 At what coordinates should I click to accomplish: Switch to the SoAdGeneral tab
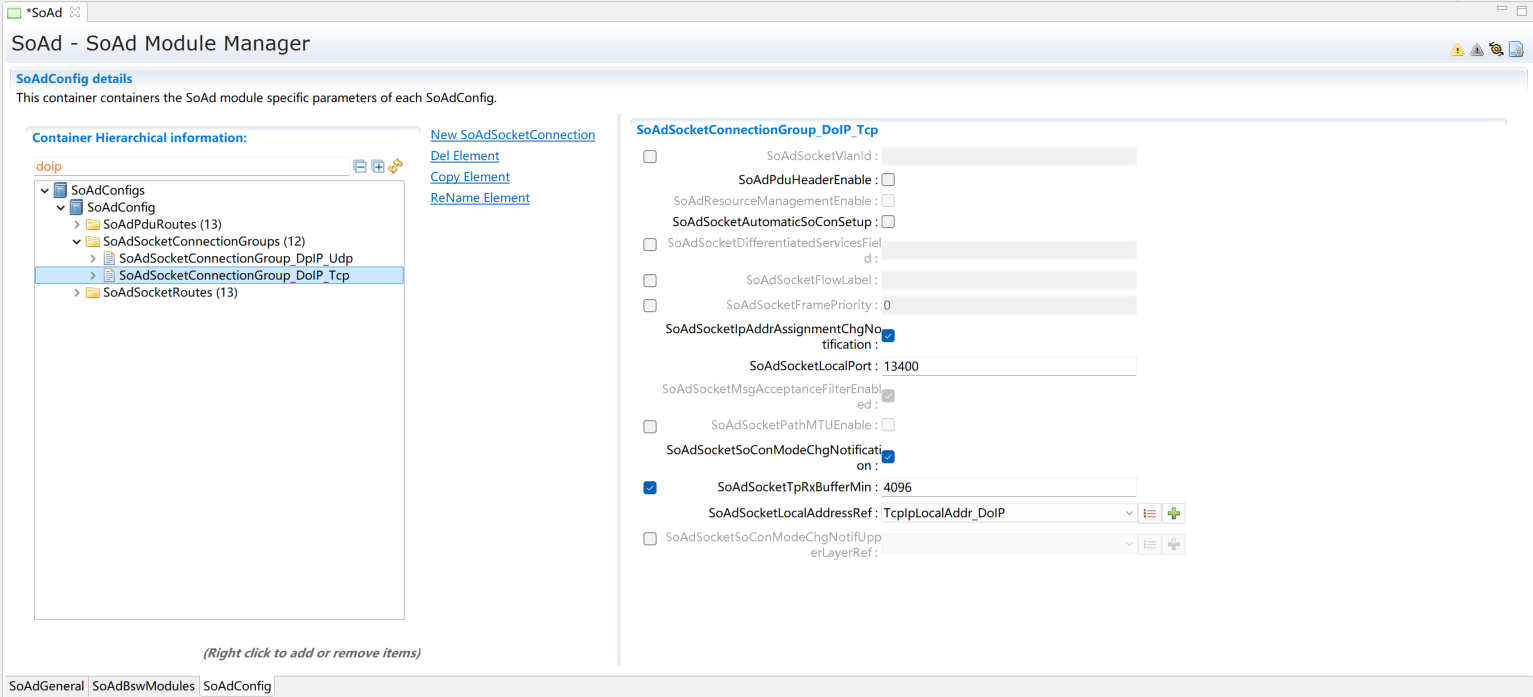(46, 686)
